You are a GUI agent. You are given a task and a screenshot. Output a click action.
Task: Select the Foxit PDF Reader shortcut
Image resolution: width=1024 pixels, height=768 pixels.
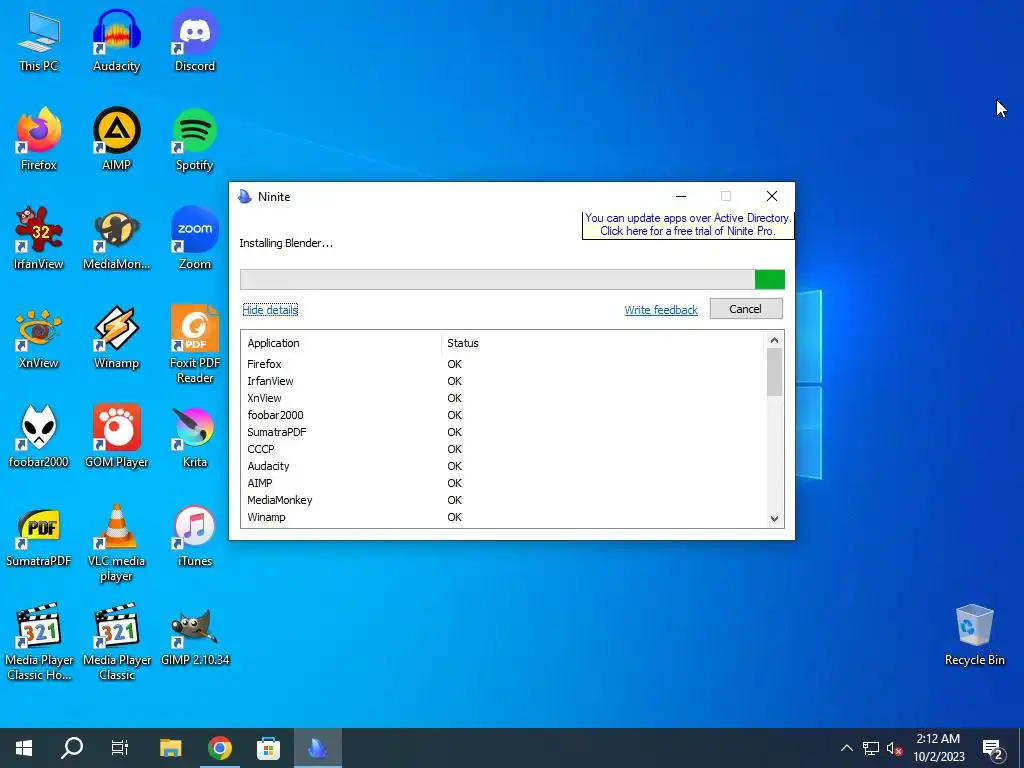195,345
